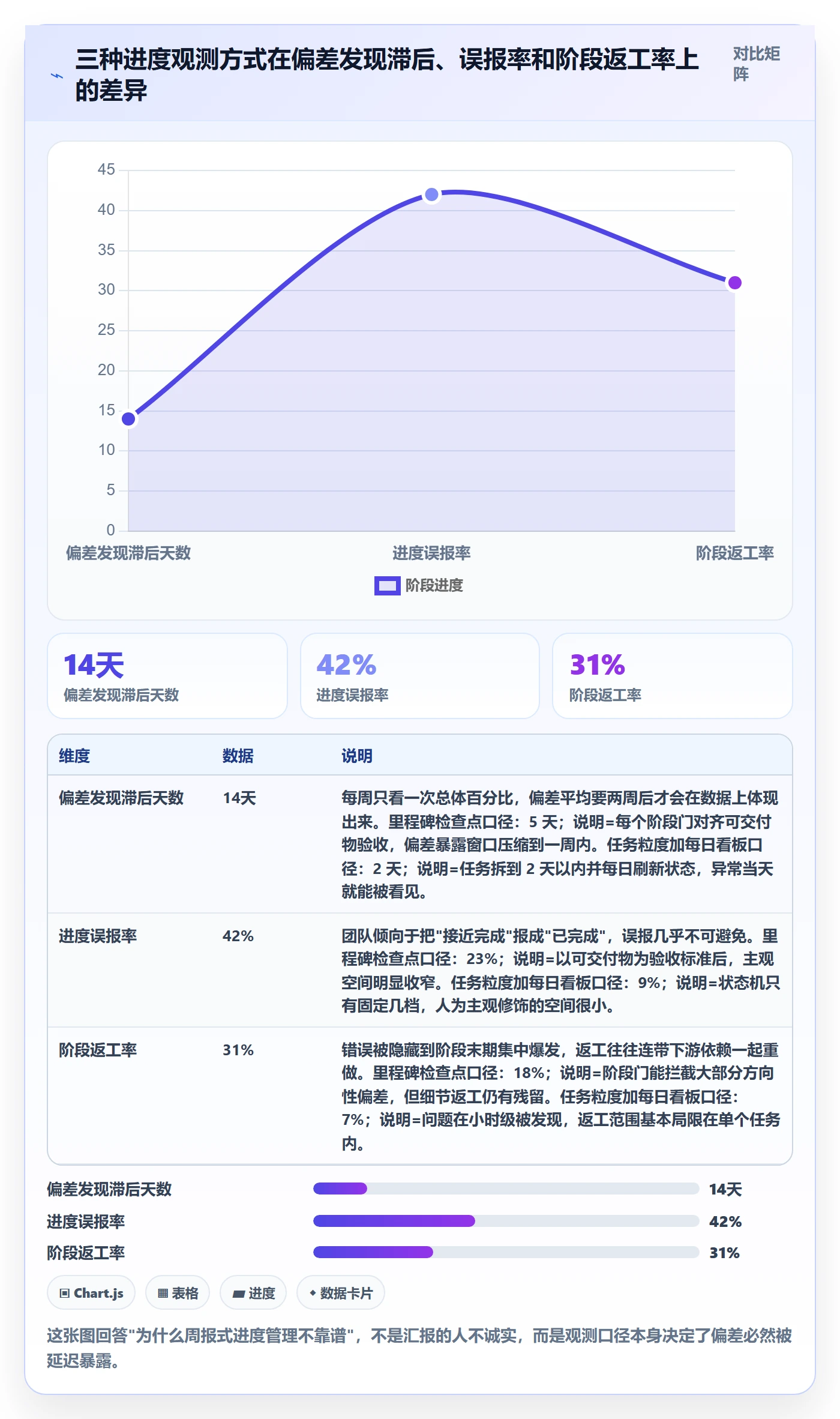Click the 14天 data card
840x1419 pixels.
coord(167,676)
